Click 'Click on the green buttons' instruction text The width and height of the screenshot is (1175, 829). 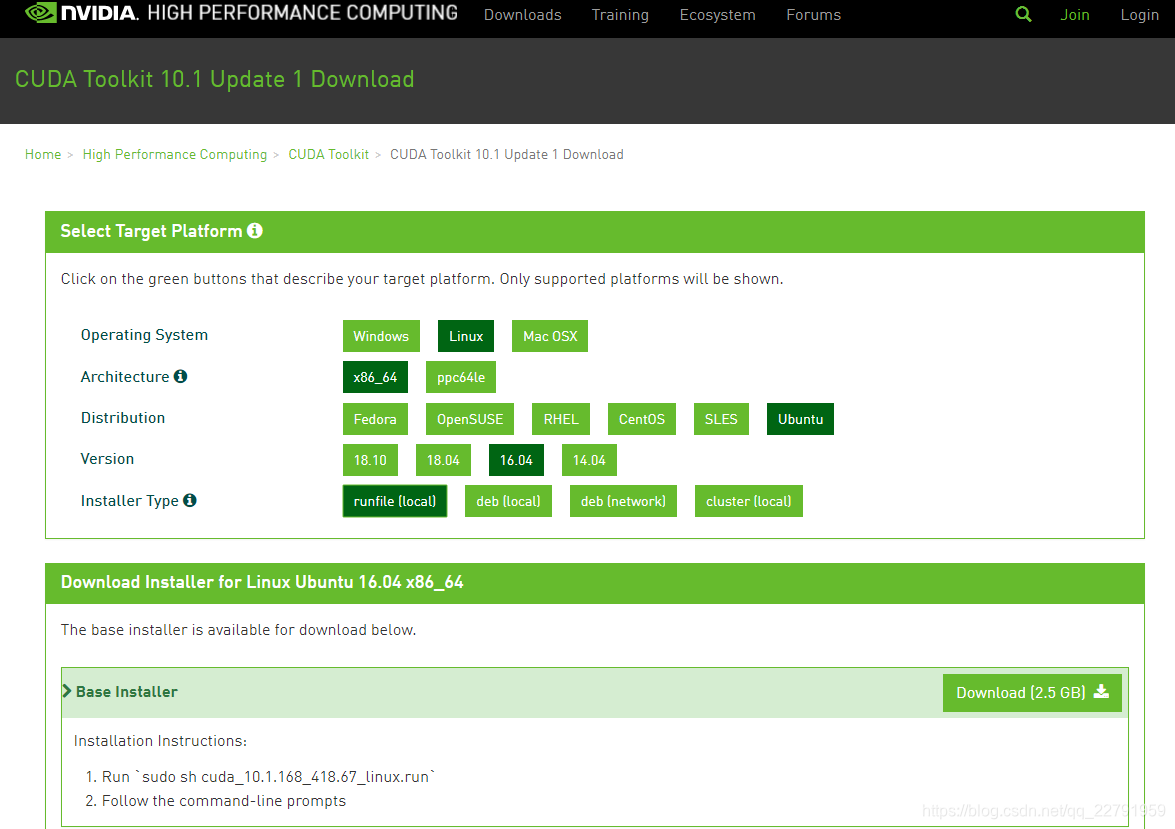[x=422, y=279]
